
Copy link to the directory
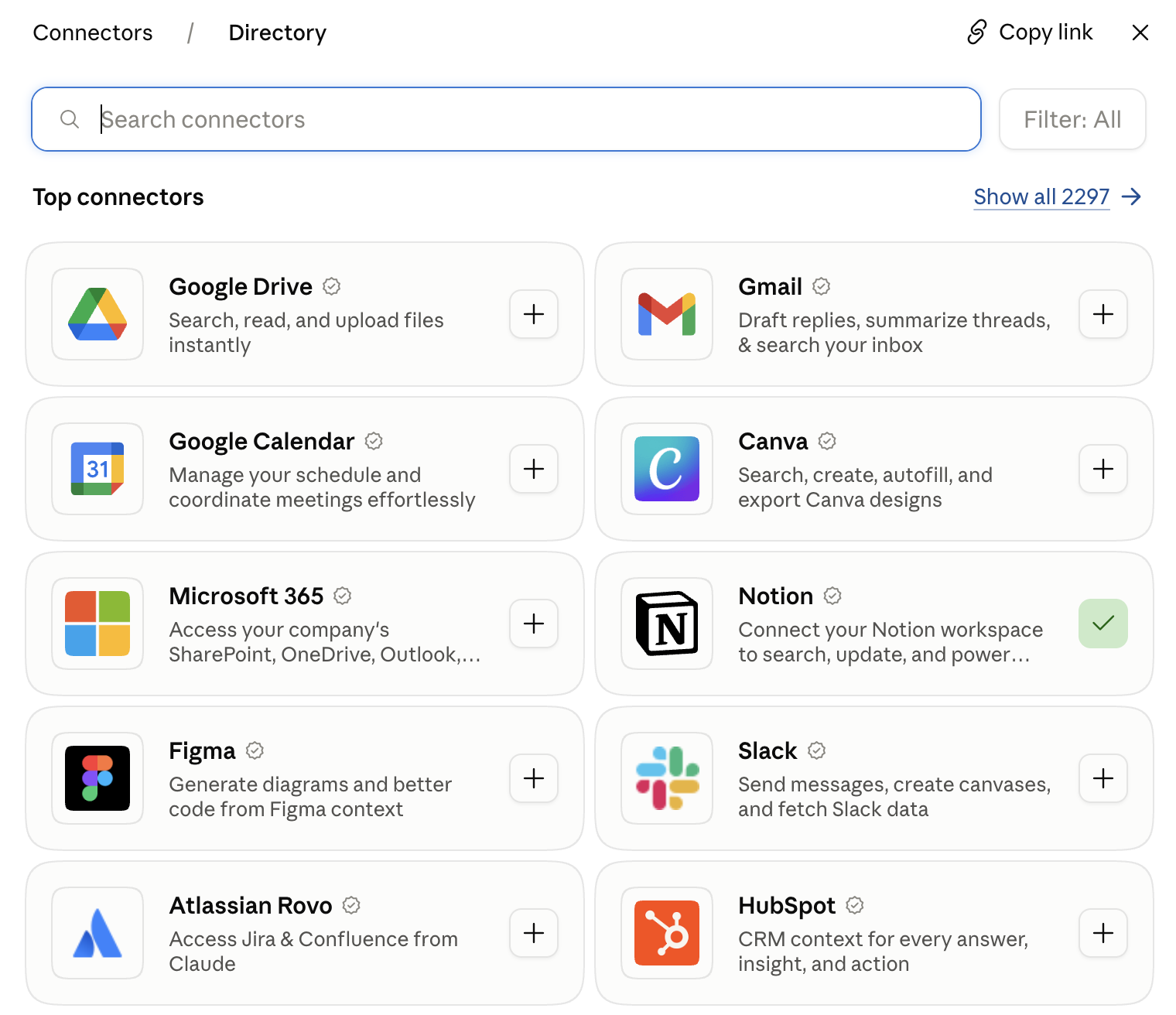(x=1030, y=32)
